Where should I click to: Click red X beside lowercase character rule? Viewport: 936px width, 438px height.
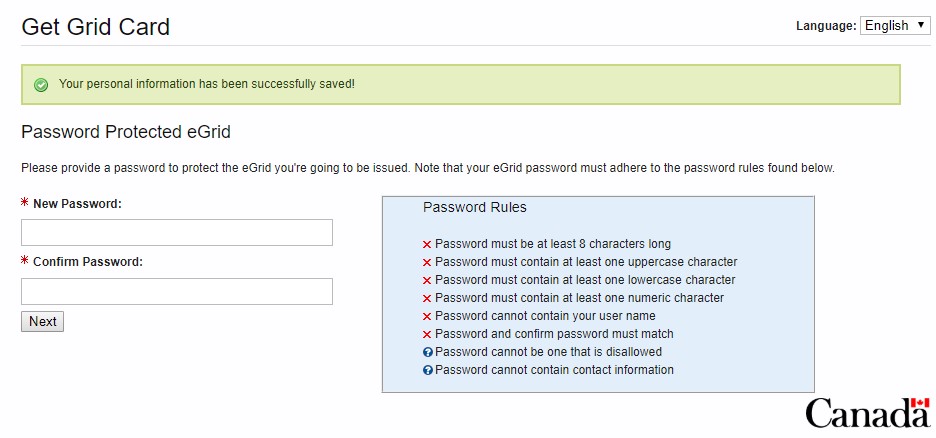point(427,280)
